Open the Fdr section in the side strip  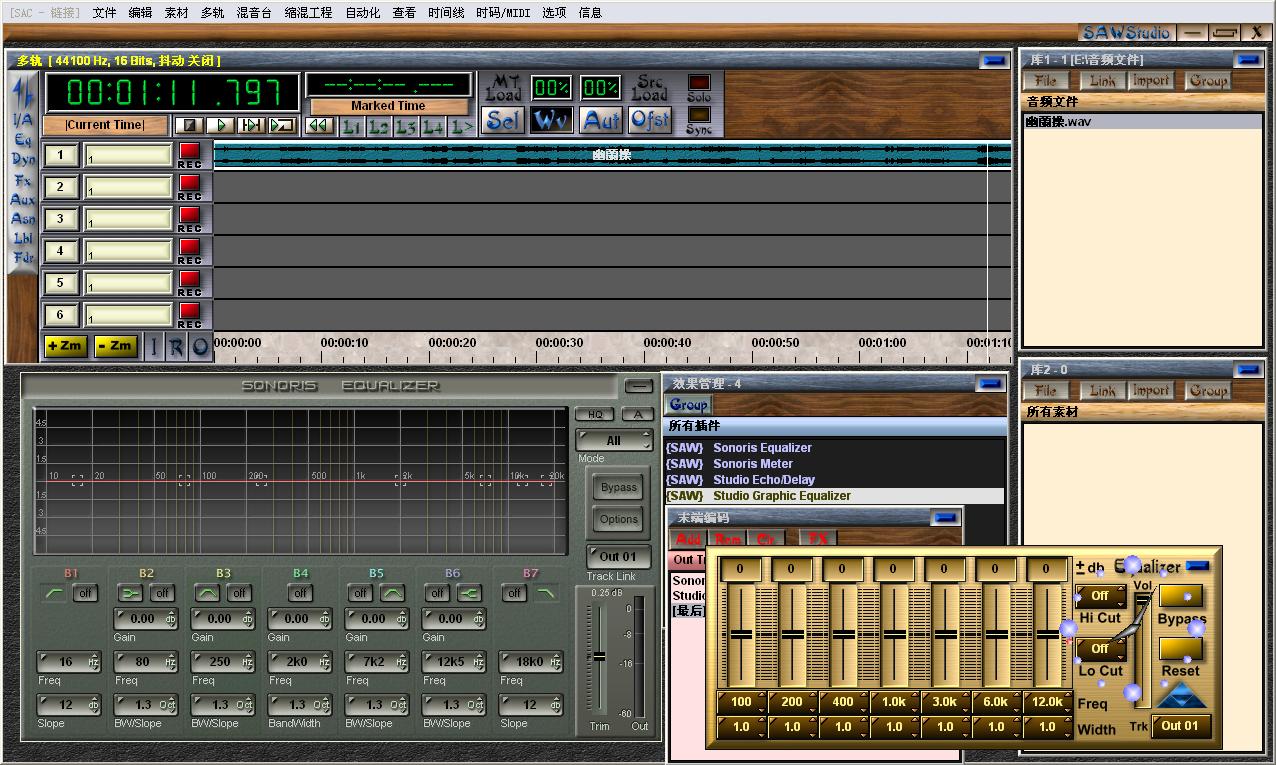tap(23, 257)
